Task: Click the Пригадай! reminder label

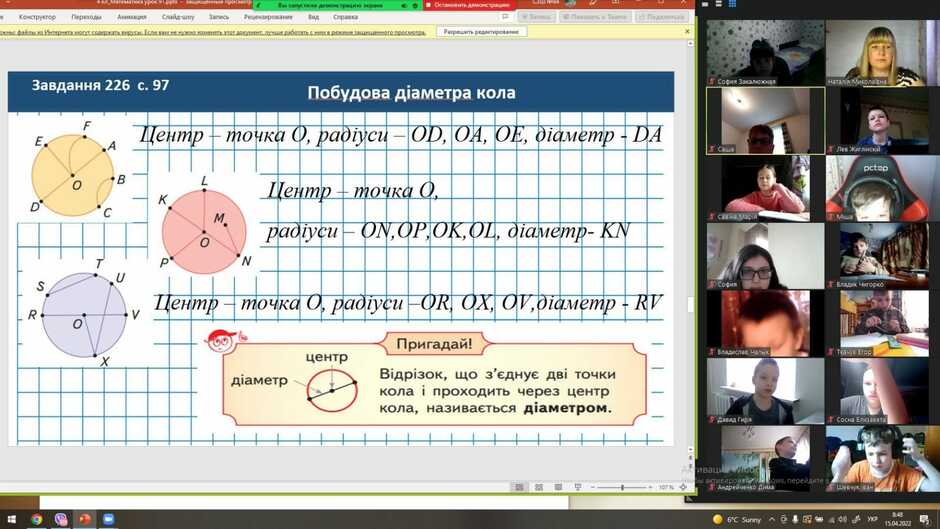Action: 434,344
